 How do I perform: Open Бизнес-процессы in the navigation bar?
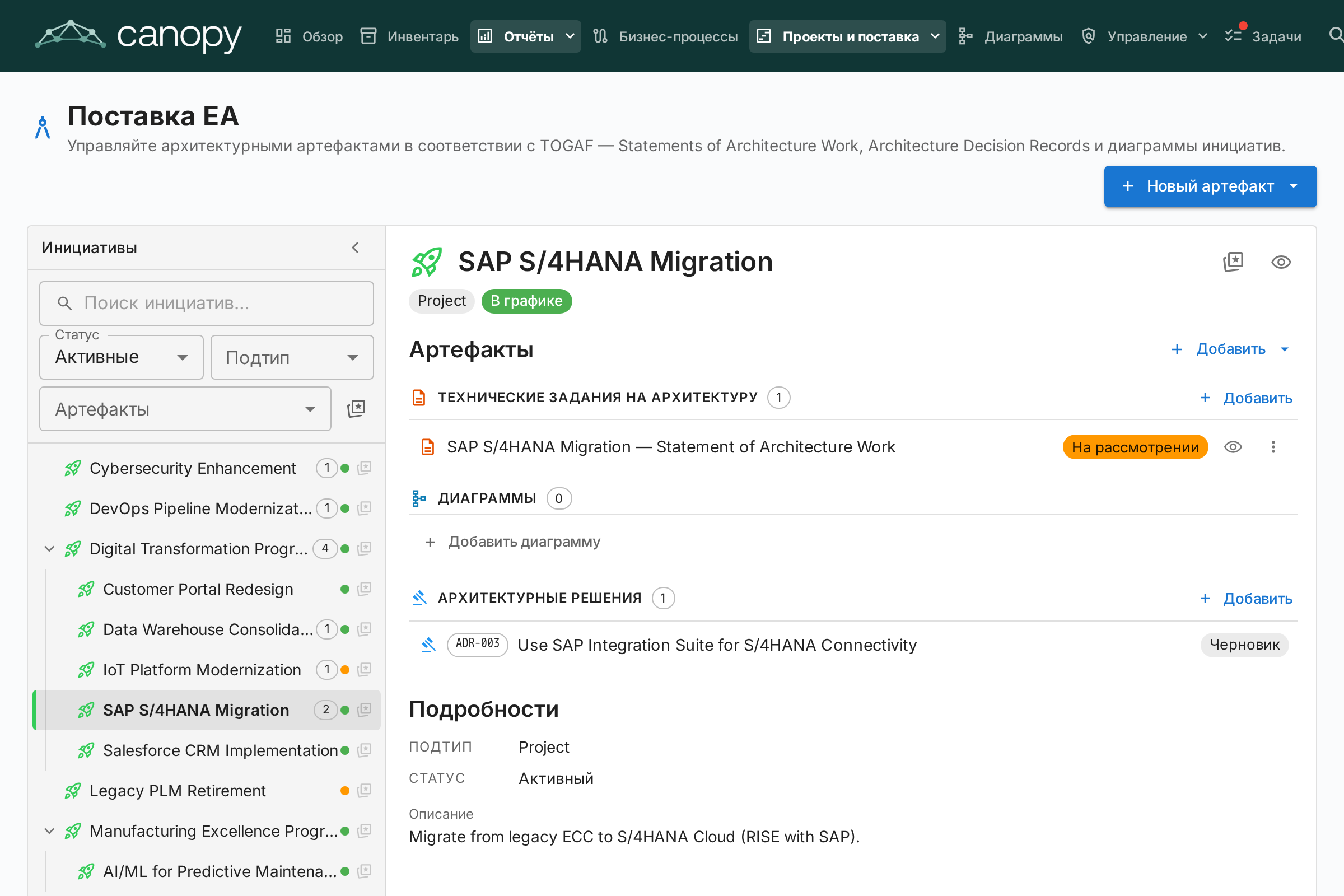(x=666, y=36)
